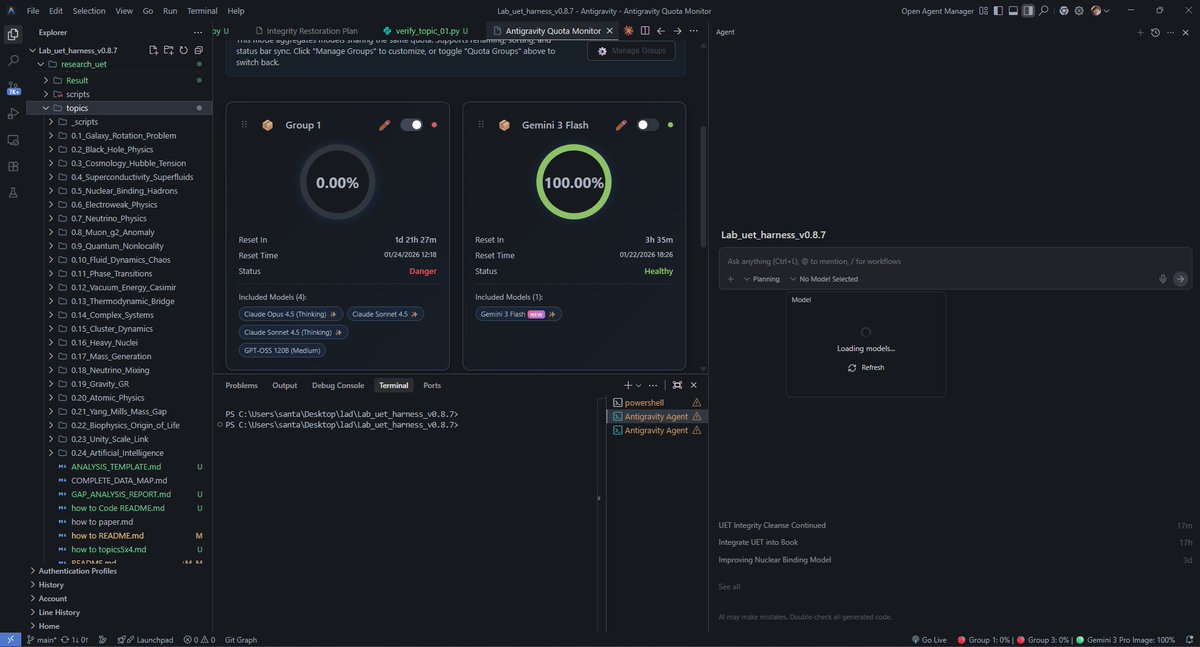Edit Gemini 3 Flash name with pencil icon
The height and width of the screenshot is (647, 1200).
(621, 125)
